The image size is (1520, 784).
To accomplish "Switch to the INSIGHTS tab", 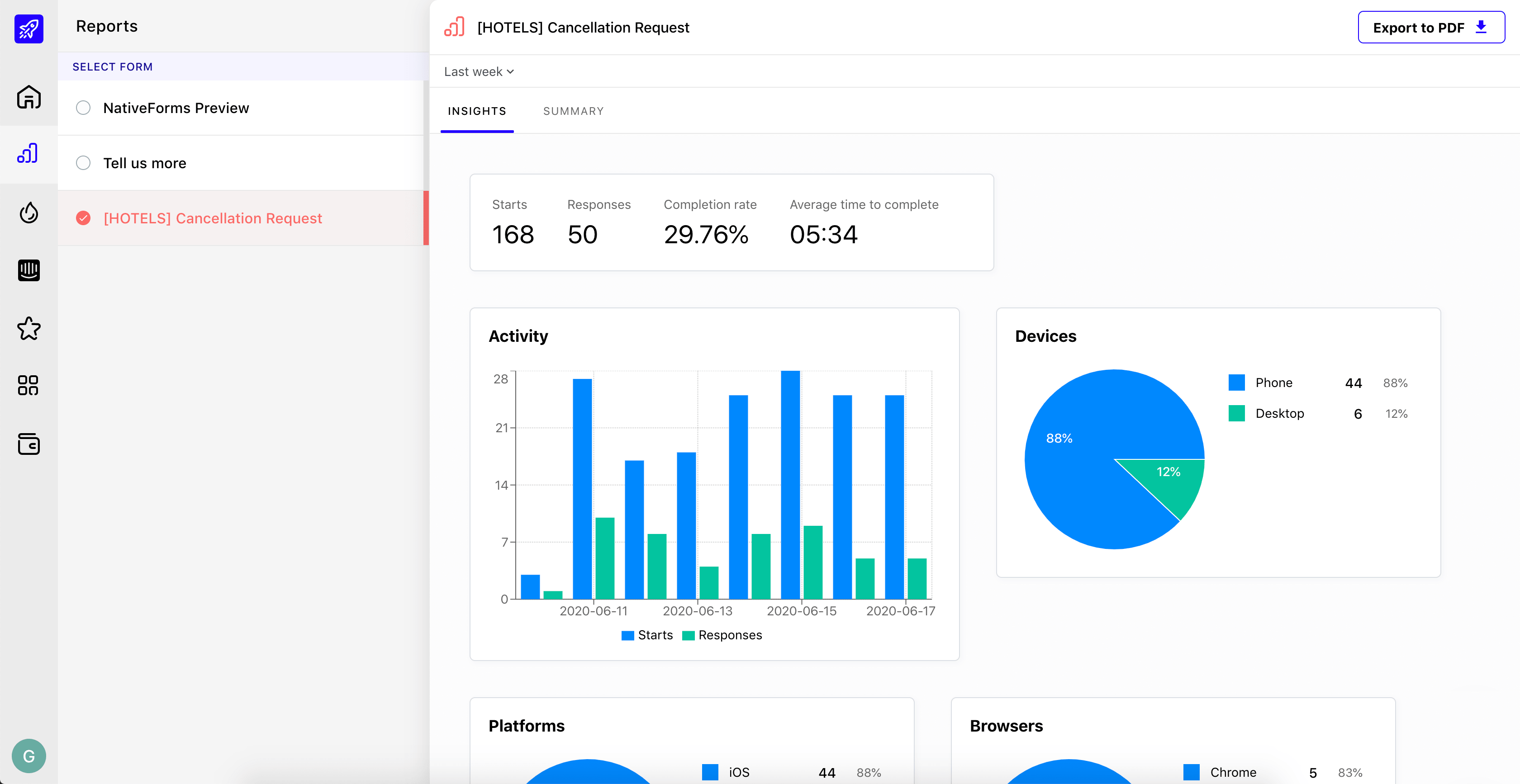I will click(477, 111).
